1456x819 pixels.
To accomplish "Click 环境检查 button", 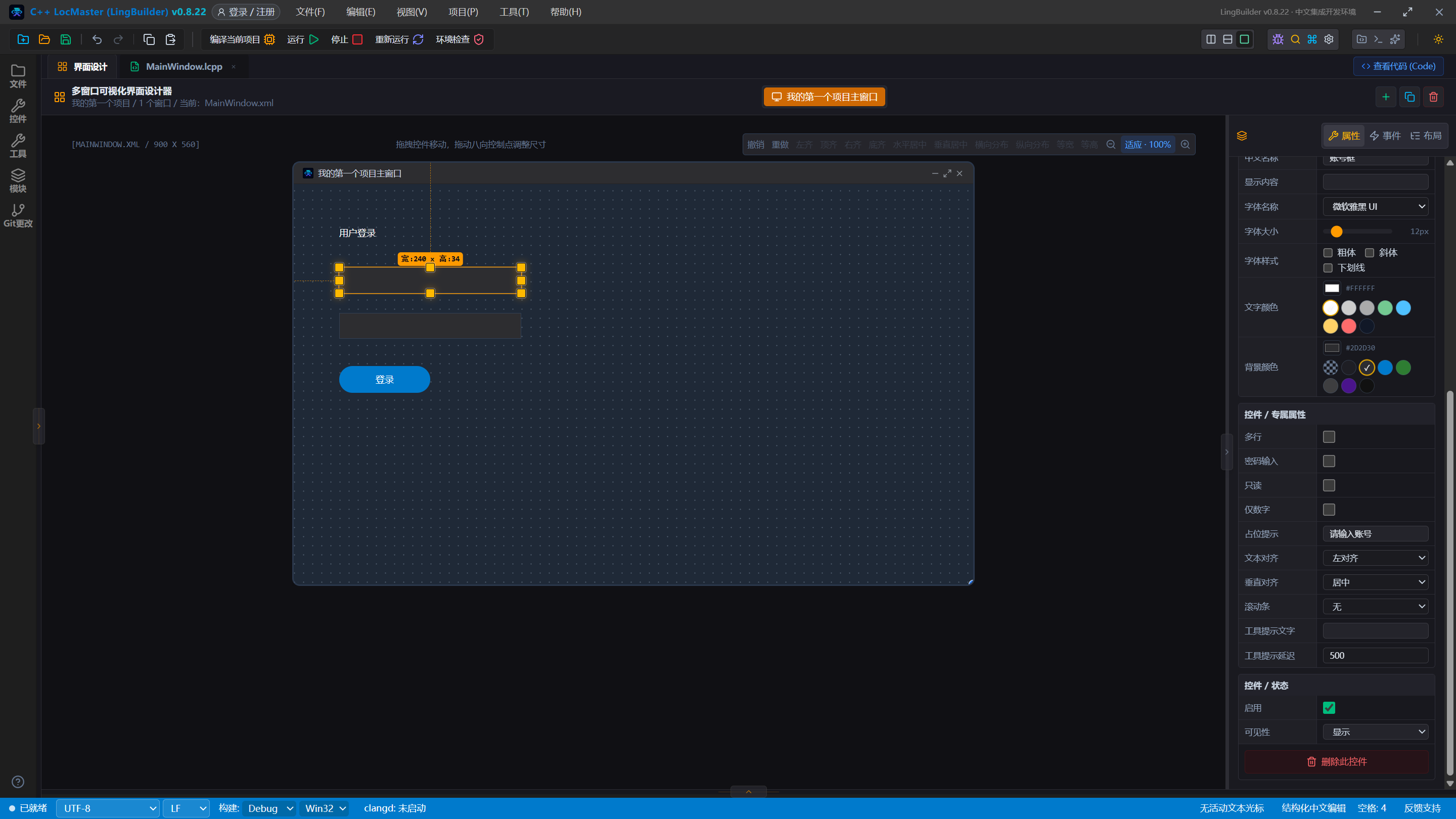I will pos(460,39).
